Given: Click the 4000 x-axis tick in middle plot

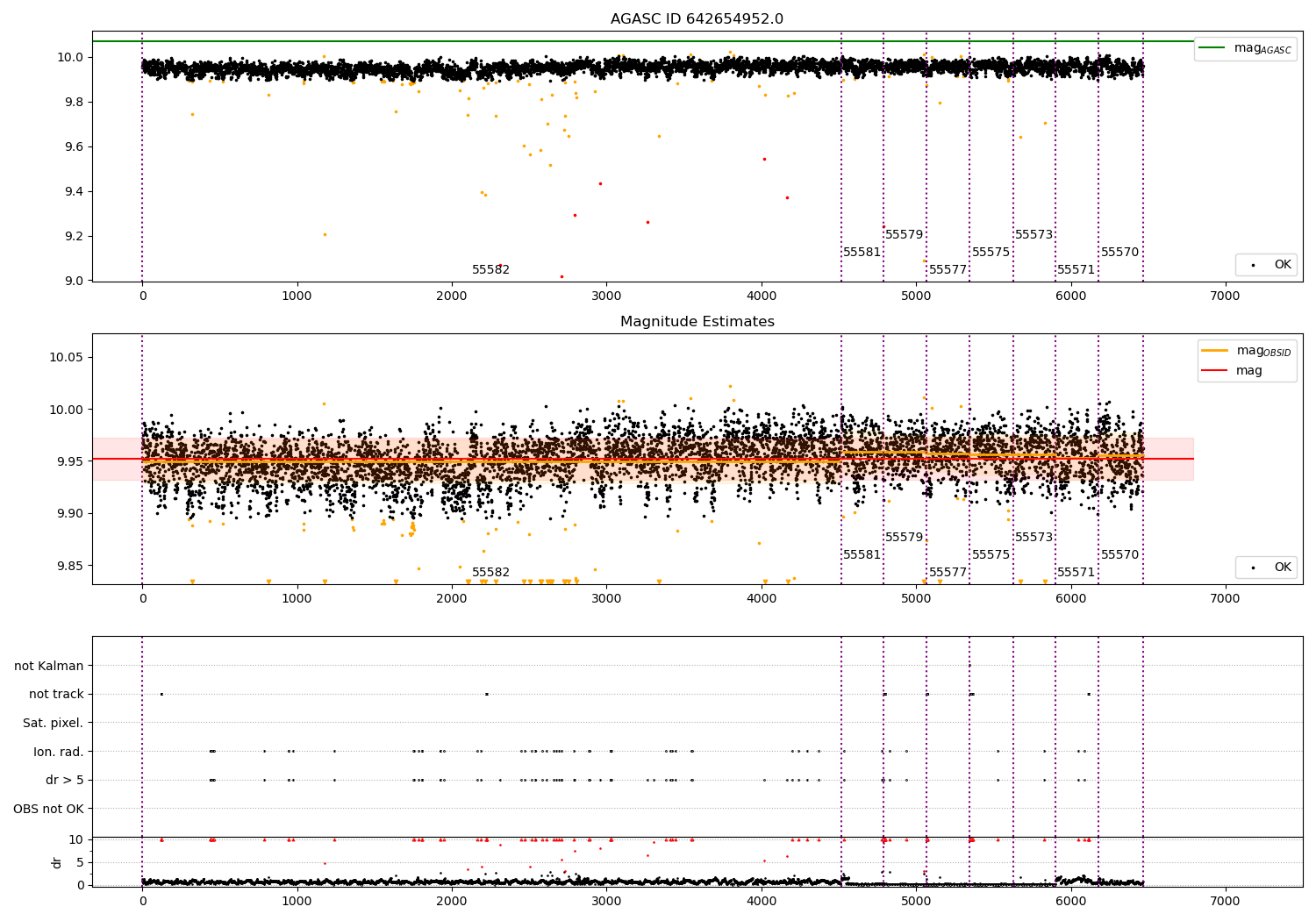Looking at the screenshot, I should [762, 599].
